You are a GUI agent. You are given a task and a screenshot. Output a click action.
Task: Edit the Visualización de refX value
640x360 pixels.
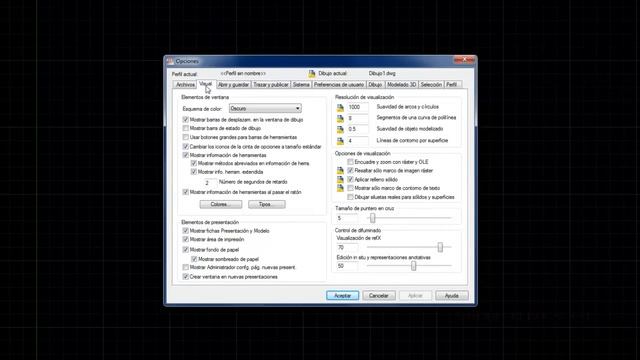(347, 247)
